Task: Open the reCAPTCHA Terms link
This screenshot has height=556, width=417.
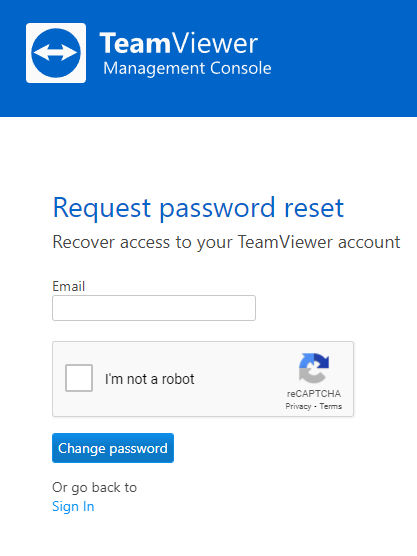Action: tap(330, 406)
